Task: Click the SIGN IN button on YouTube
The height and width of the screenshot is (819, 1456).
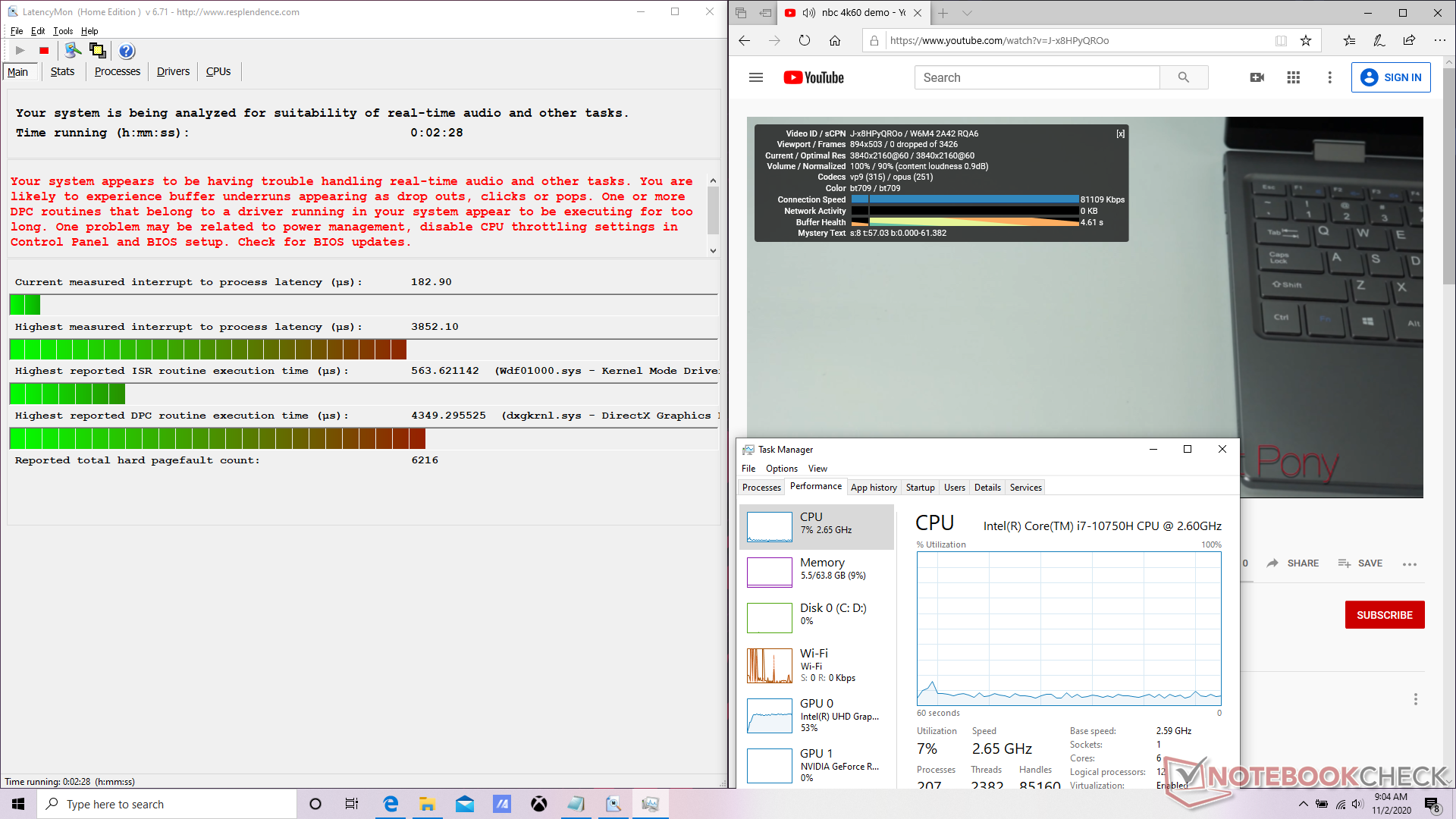Action: (x=1391, y=77)
